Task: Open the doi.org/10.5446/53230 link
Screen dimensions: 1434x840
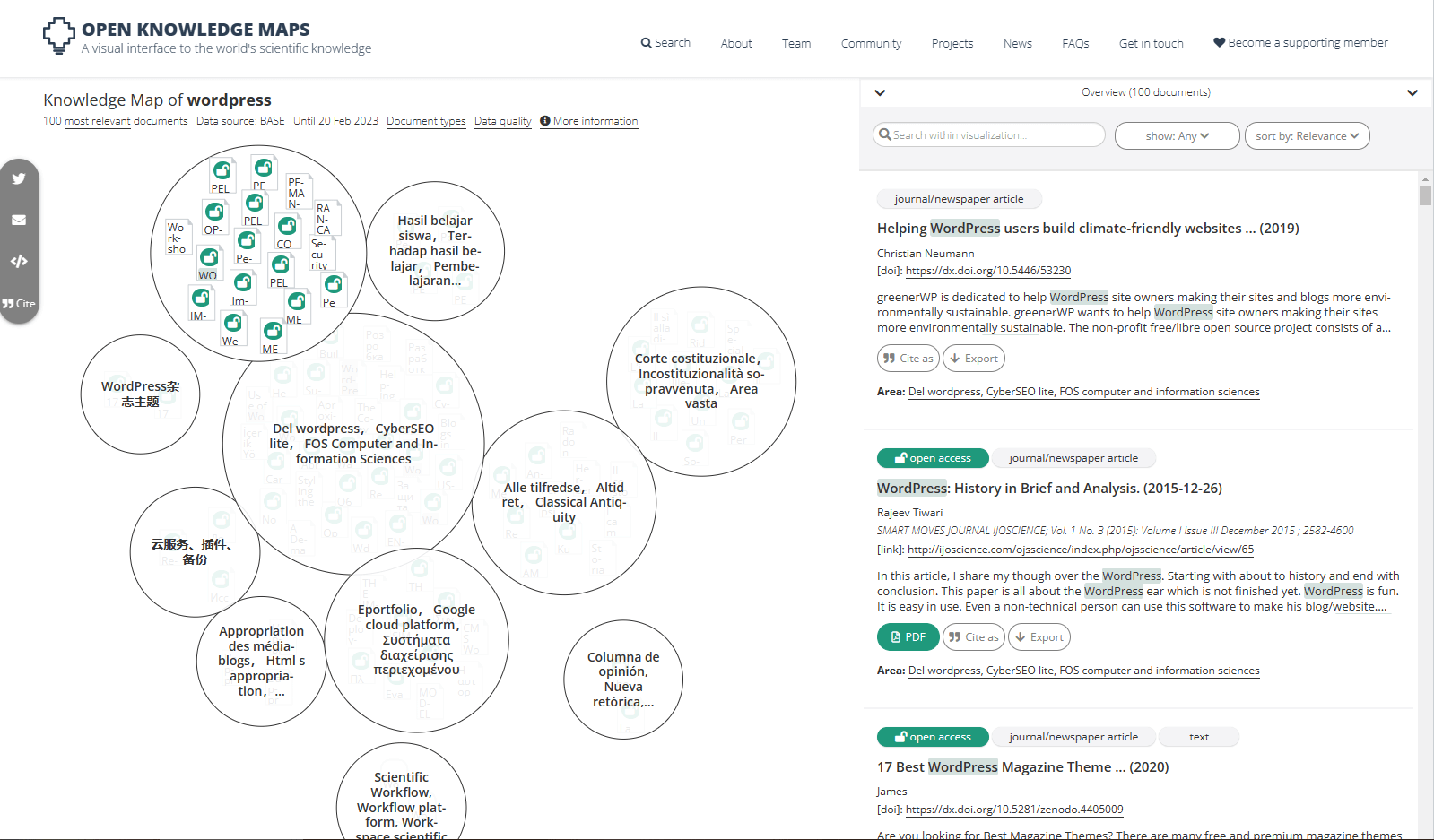Action: click(987, 271)
